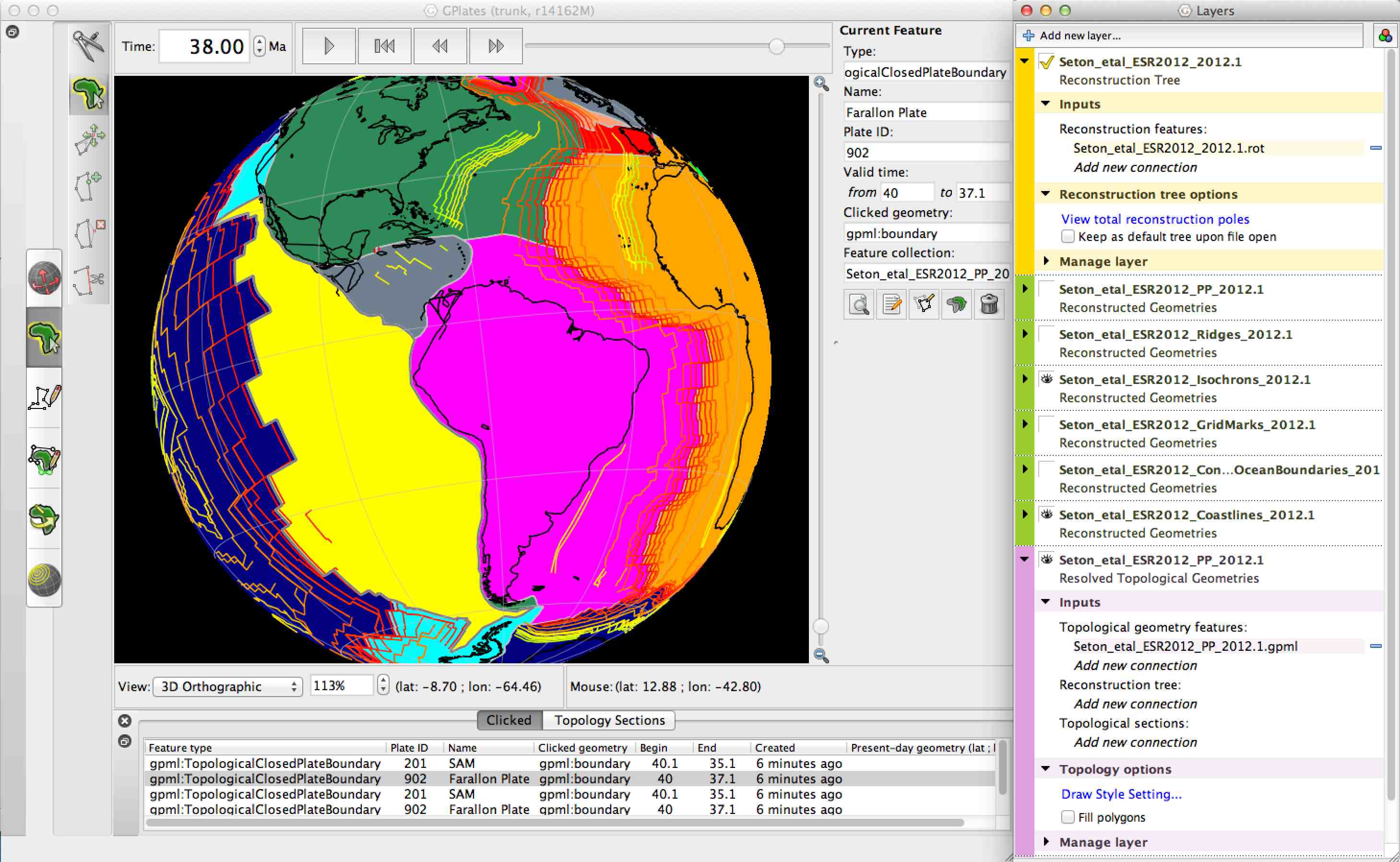Zoom in using magnifier above zoom slider
Viewport: 1400px width, 862px height.
[x=821, y=83]
